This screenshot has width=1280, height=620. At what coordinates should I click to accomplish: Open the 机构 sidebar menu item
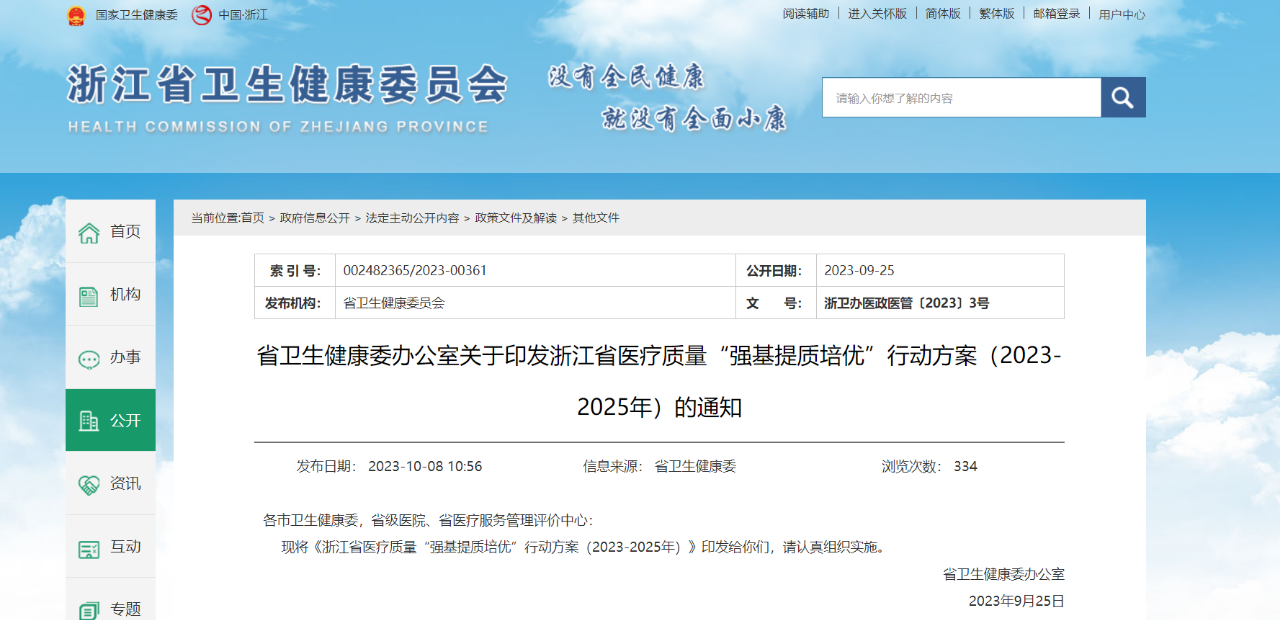(111, 294)
